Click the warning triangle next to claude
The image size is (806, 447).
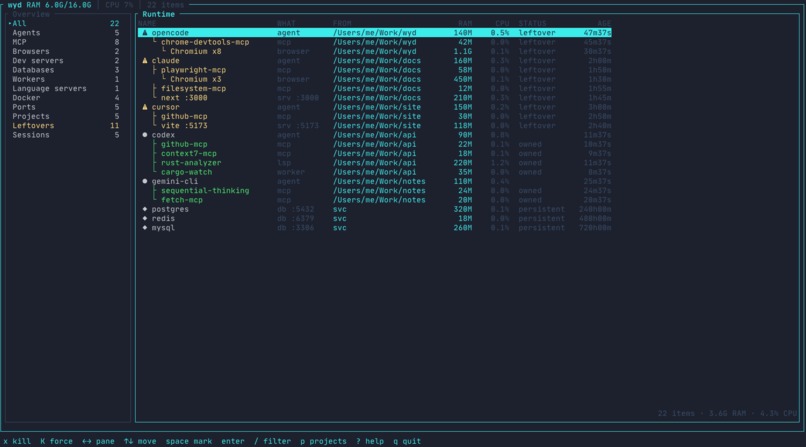(145, 60)
